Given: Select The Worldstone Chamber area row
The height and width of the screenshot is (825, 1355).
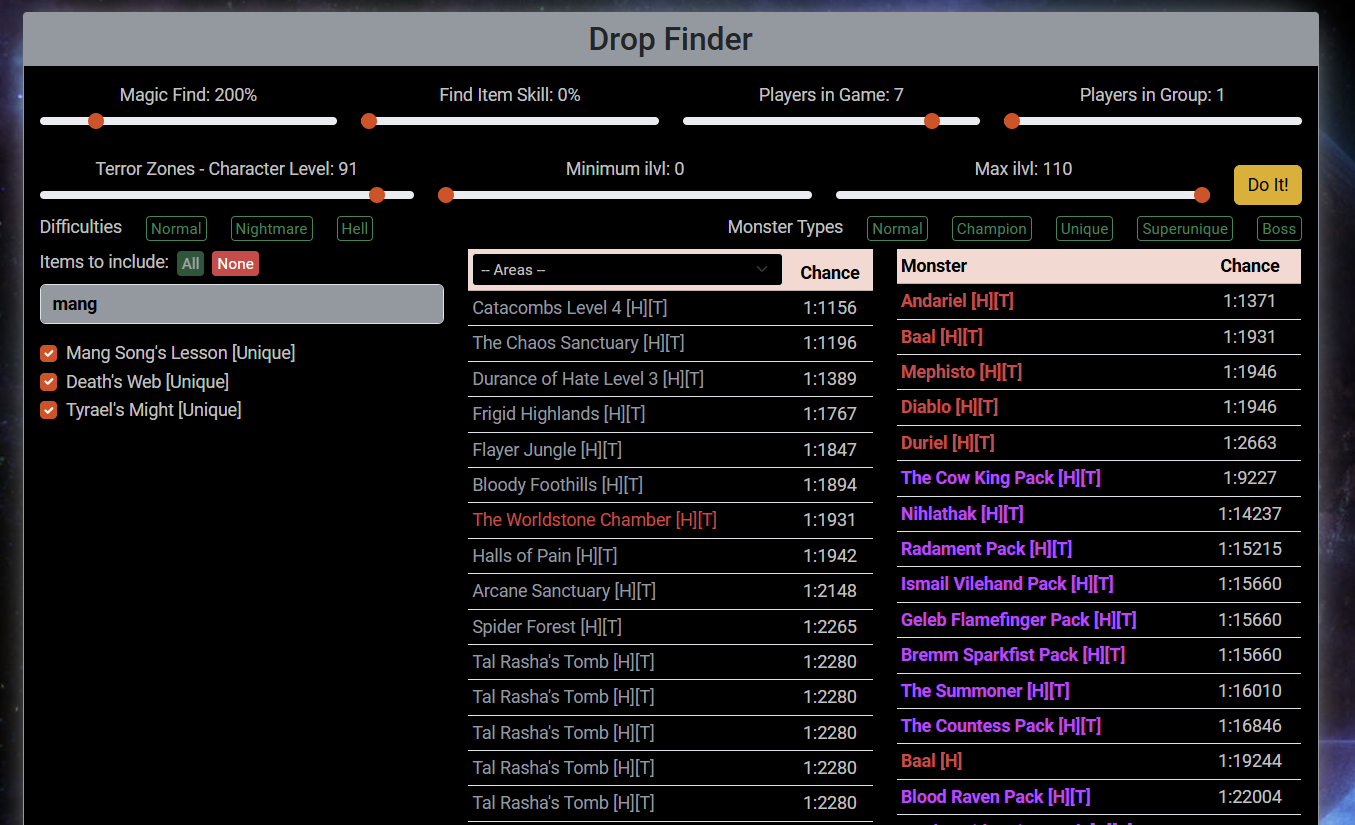Looking at the screenshot, I should click(x=594, y=520).
